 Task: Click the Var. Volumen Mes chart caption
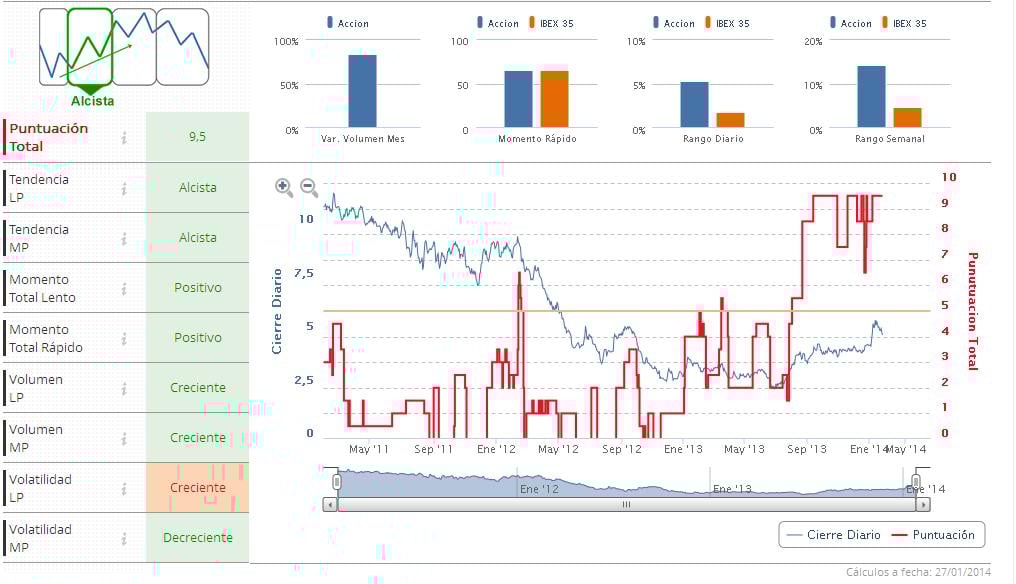pyautogui.click(x=363, y=139)
